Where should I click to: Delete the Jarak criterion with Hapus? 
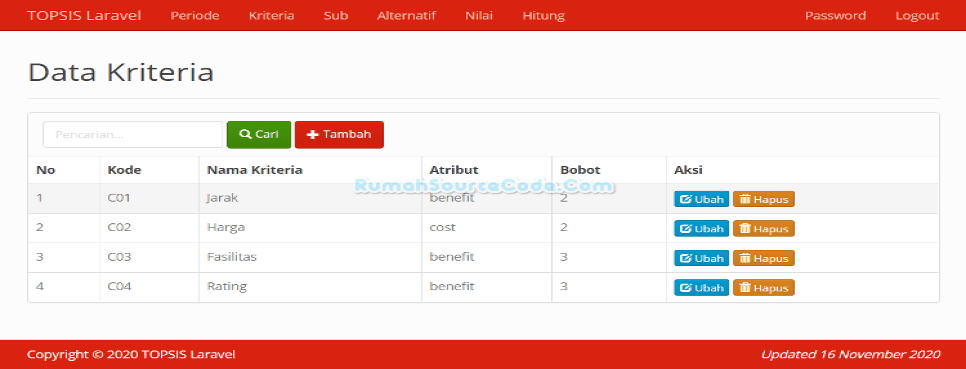(763, 199)
